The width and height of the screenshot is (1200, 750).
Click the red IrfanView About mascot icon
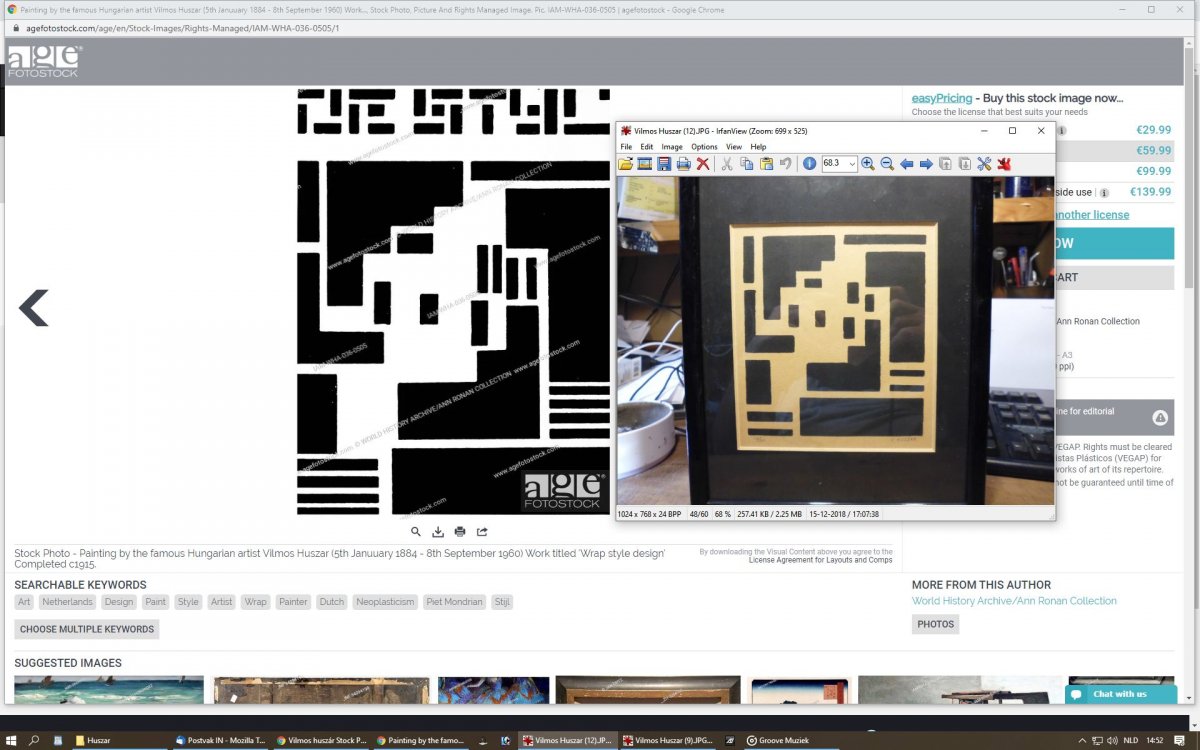[x=1004, y=164]
